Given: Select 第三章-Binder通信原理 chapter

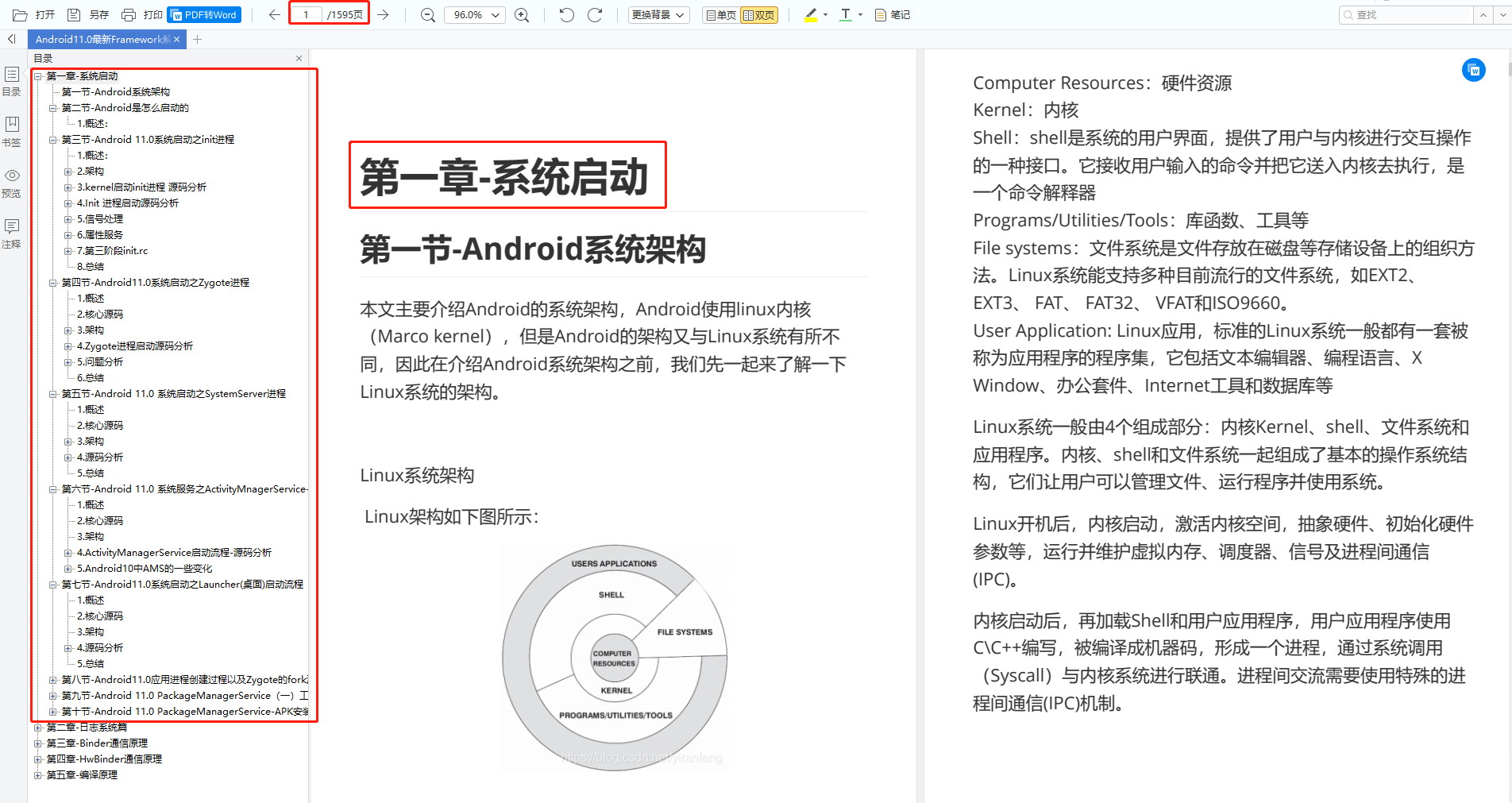Looking at the screenshot, I should click(97, 743).
